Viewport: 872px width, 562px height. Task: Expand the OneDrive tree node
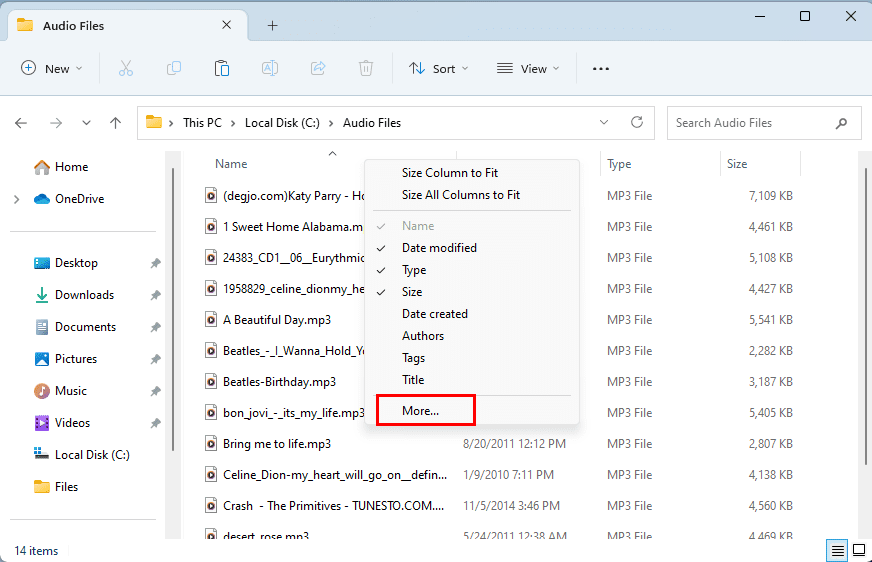coord(16,199)
